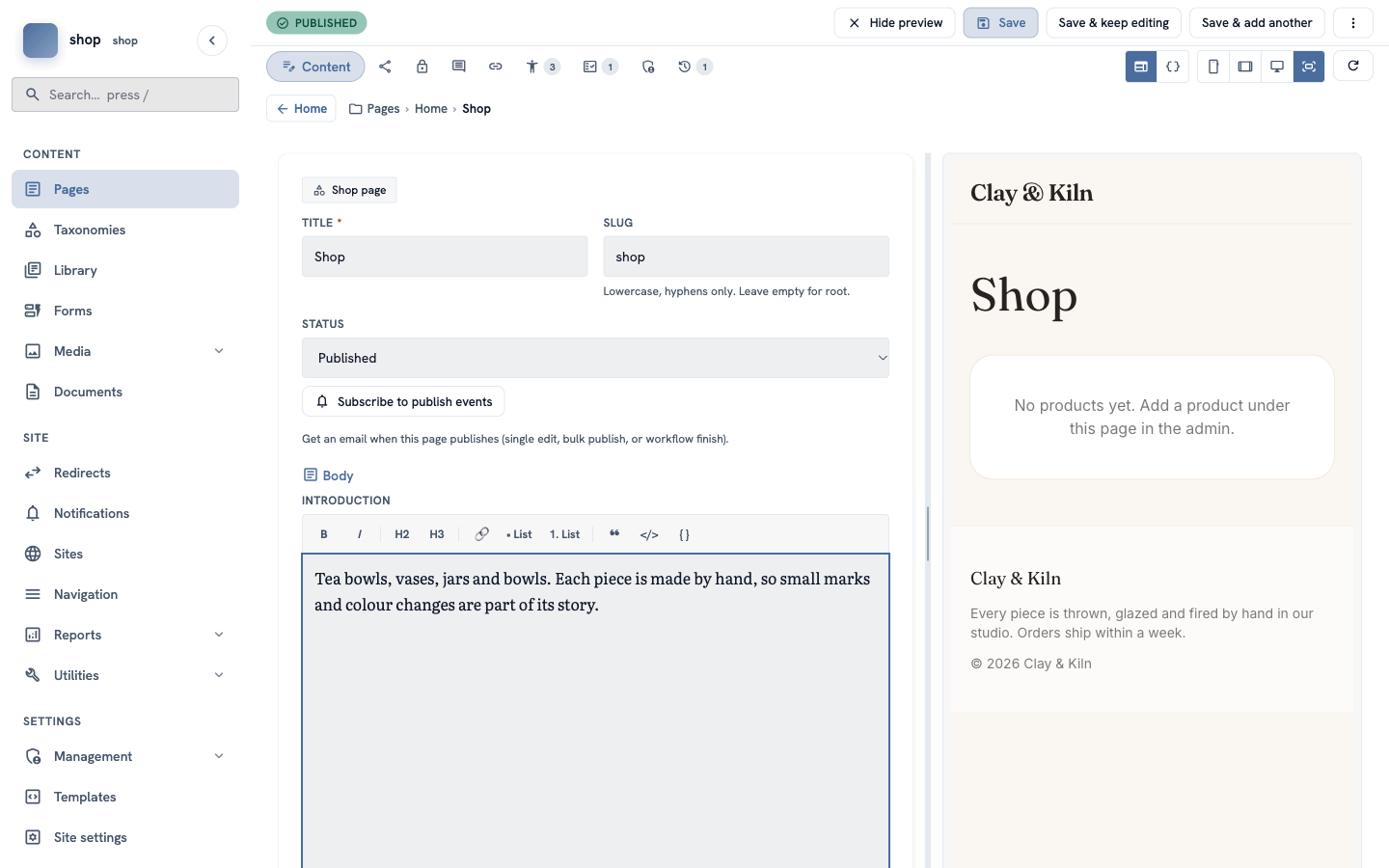Focus the sidebar Search box
1389x868 pixels.
[125, 95]
